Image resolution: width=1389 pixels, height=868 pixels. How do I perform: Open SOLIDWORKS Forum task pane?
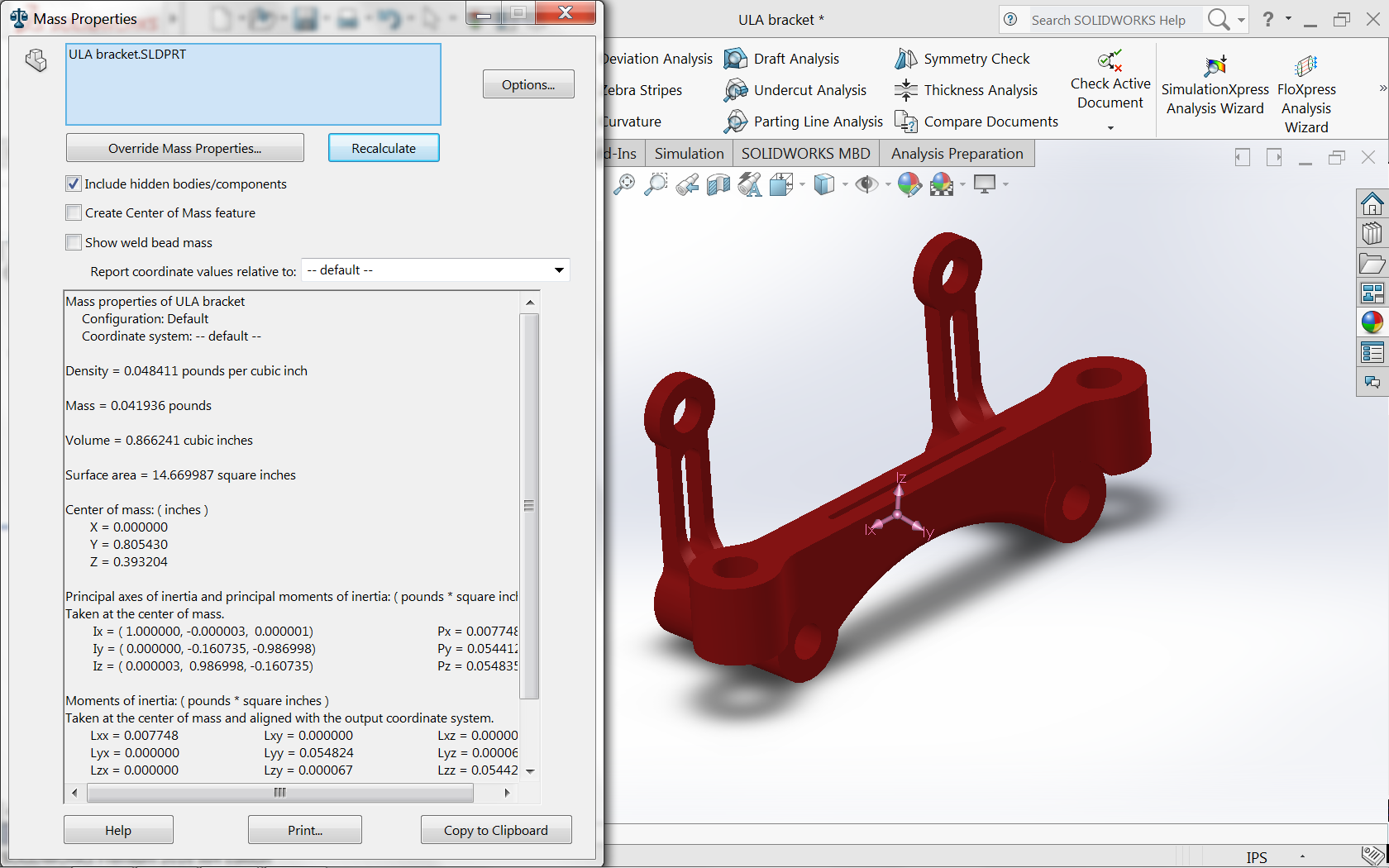point(1372,382)
